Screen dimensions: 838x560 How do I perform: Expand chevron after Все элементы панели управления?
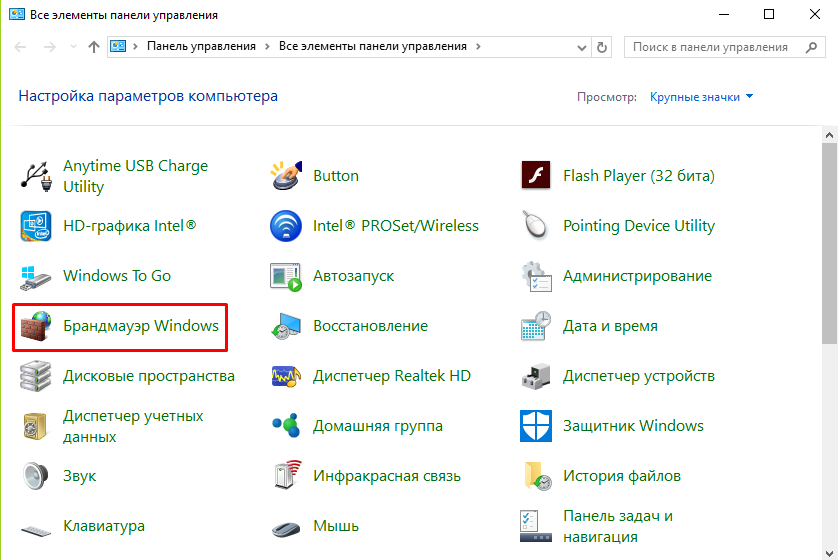point(478,46)
